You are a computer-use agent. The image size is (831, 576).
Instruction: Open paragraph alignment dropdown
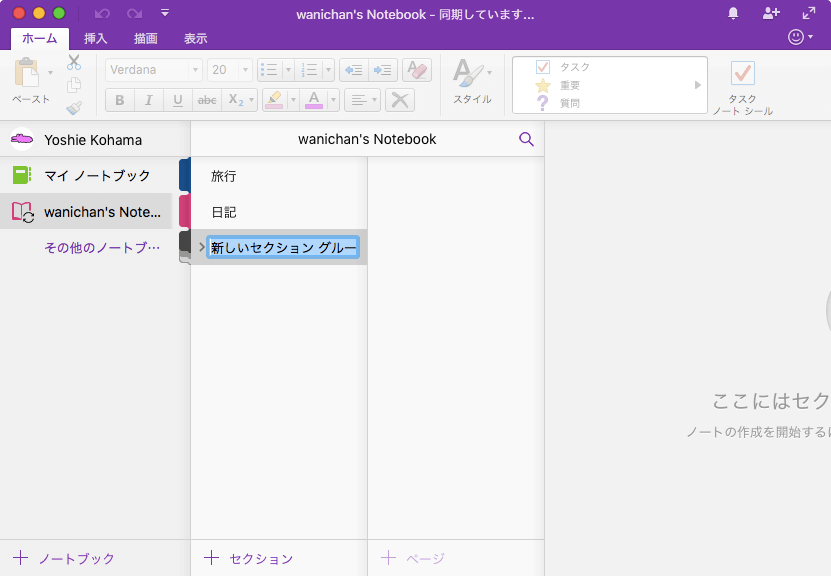click(x=363, y=100)
